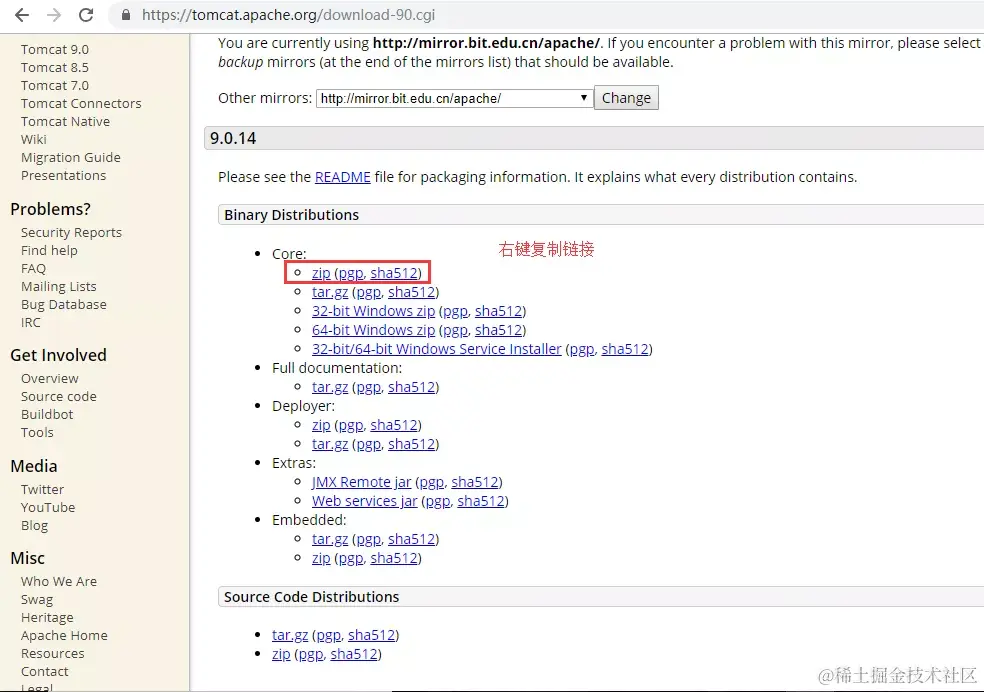Select Tomcat Native sidebar link

65,122
